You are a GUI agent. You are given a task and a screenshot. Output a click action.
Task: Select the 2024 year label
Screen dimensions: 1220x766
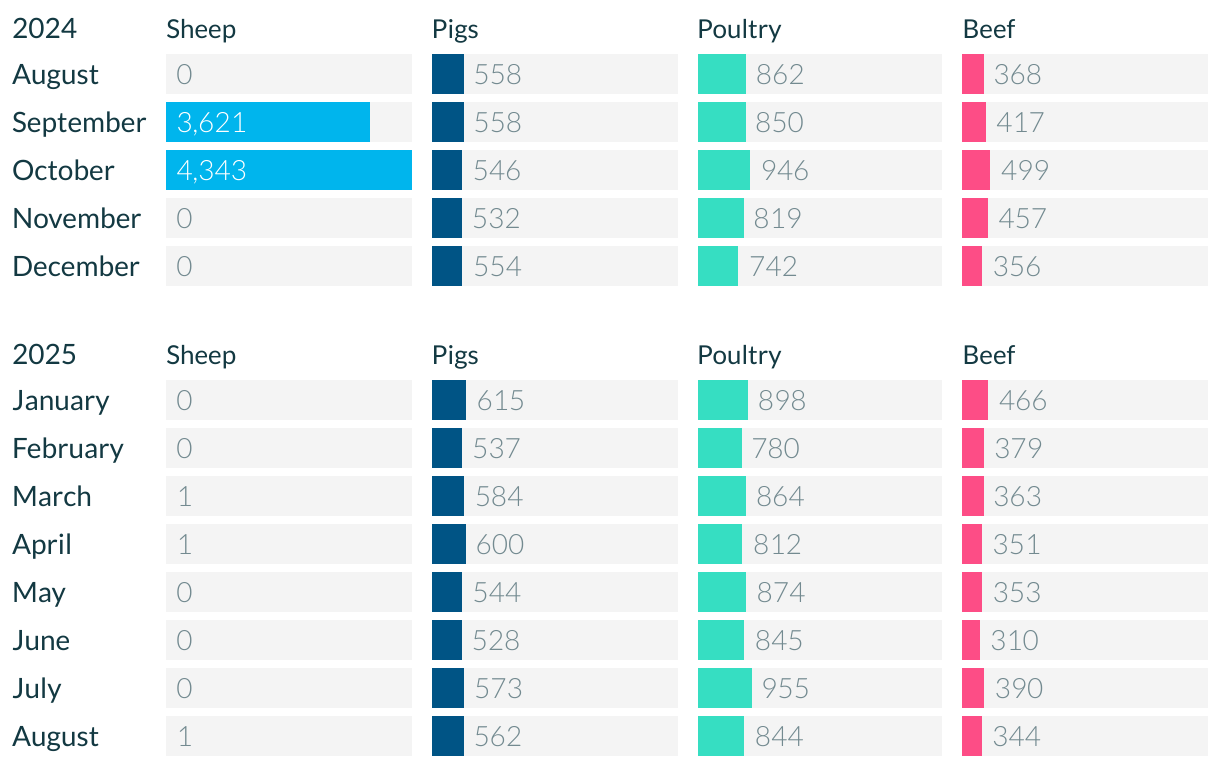[44, 29]
